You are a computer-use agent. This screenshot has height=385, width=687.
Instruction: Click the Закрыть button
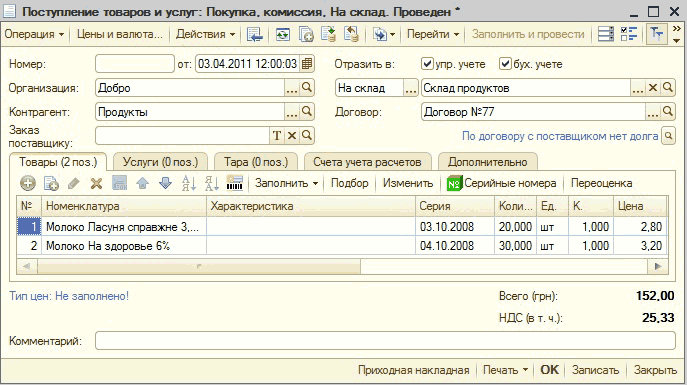pyautogui.click(x=655, y=370)
